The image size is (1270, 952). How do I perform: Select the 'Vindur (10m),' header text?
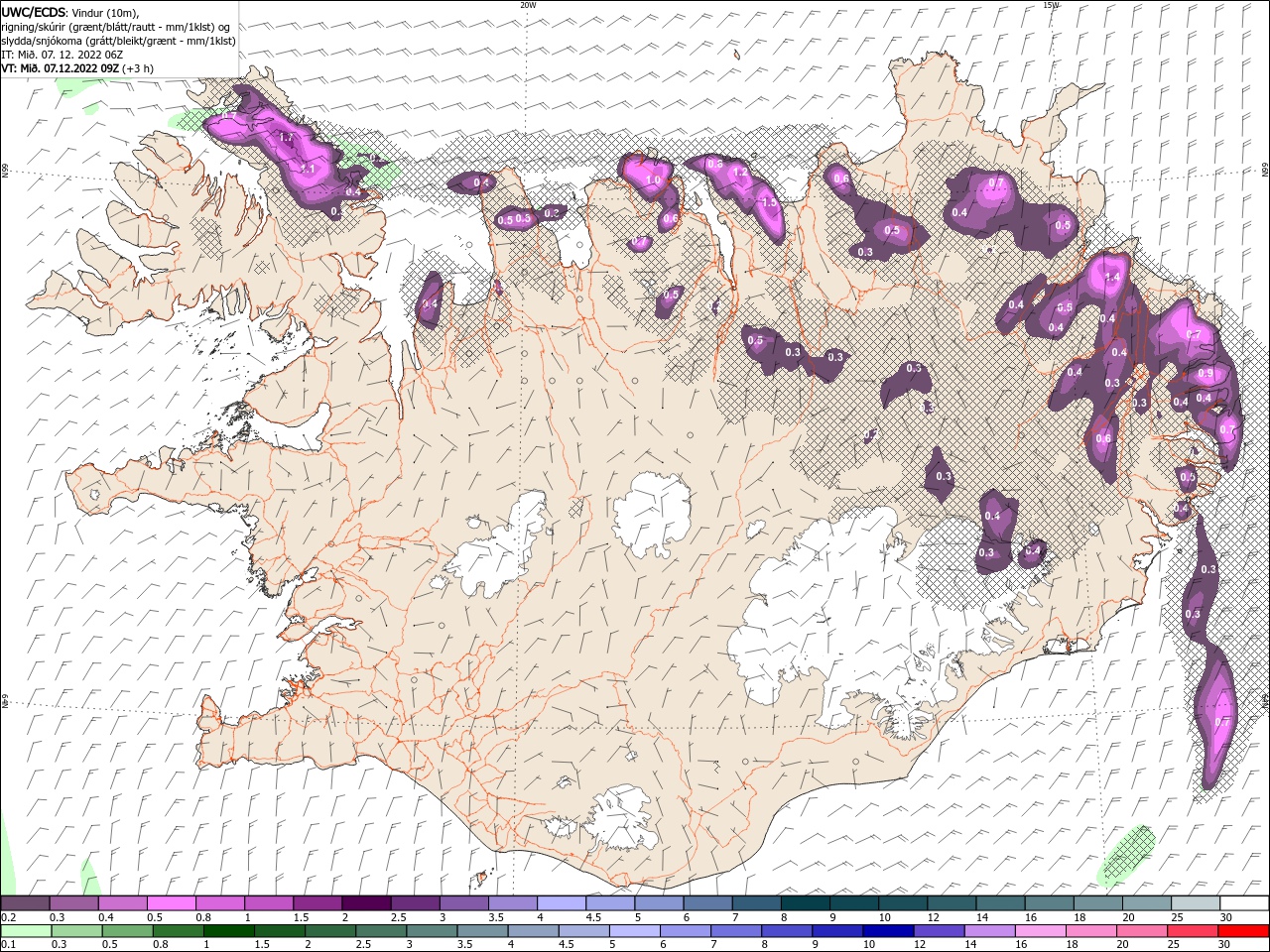106,12
